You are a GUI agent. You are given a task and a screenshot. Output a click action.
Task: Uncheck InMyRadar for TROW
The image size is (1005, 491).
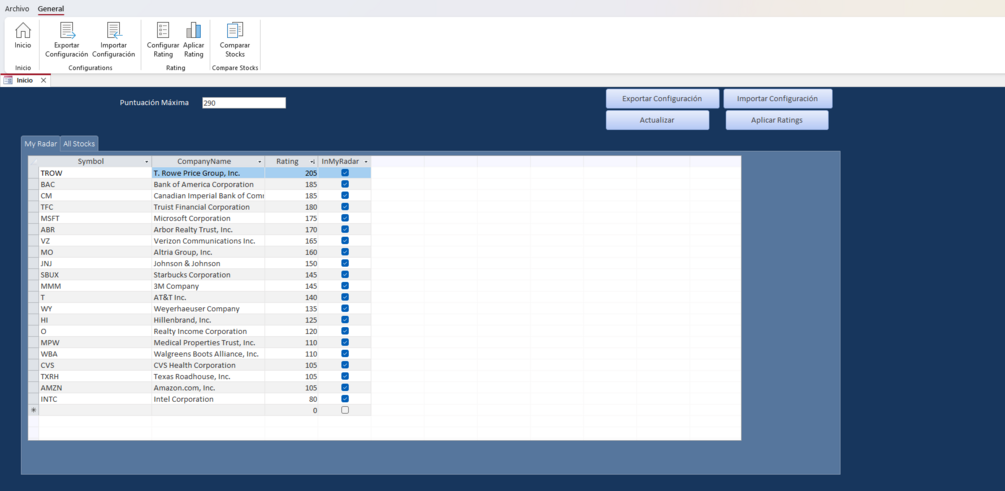coord(345,173)
